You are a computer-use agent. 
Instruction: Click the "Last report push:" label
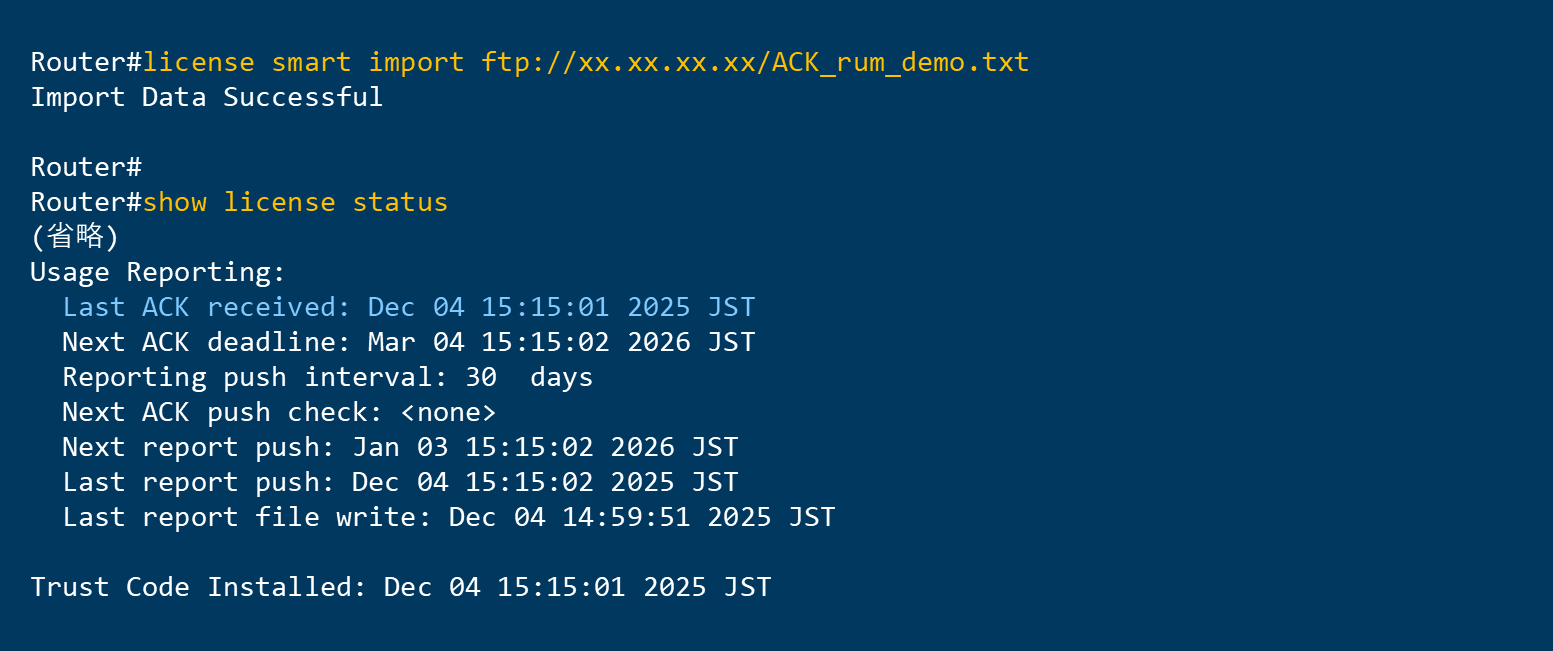coord(199,482)
